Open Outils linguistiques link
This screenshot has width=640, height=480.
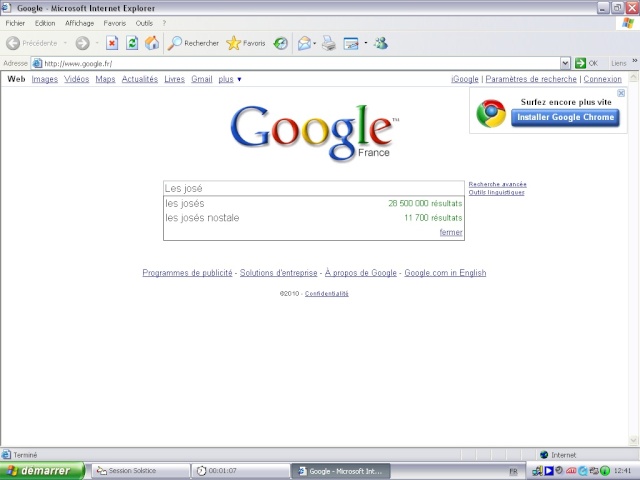(x=496, y=192)
